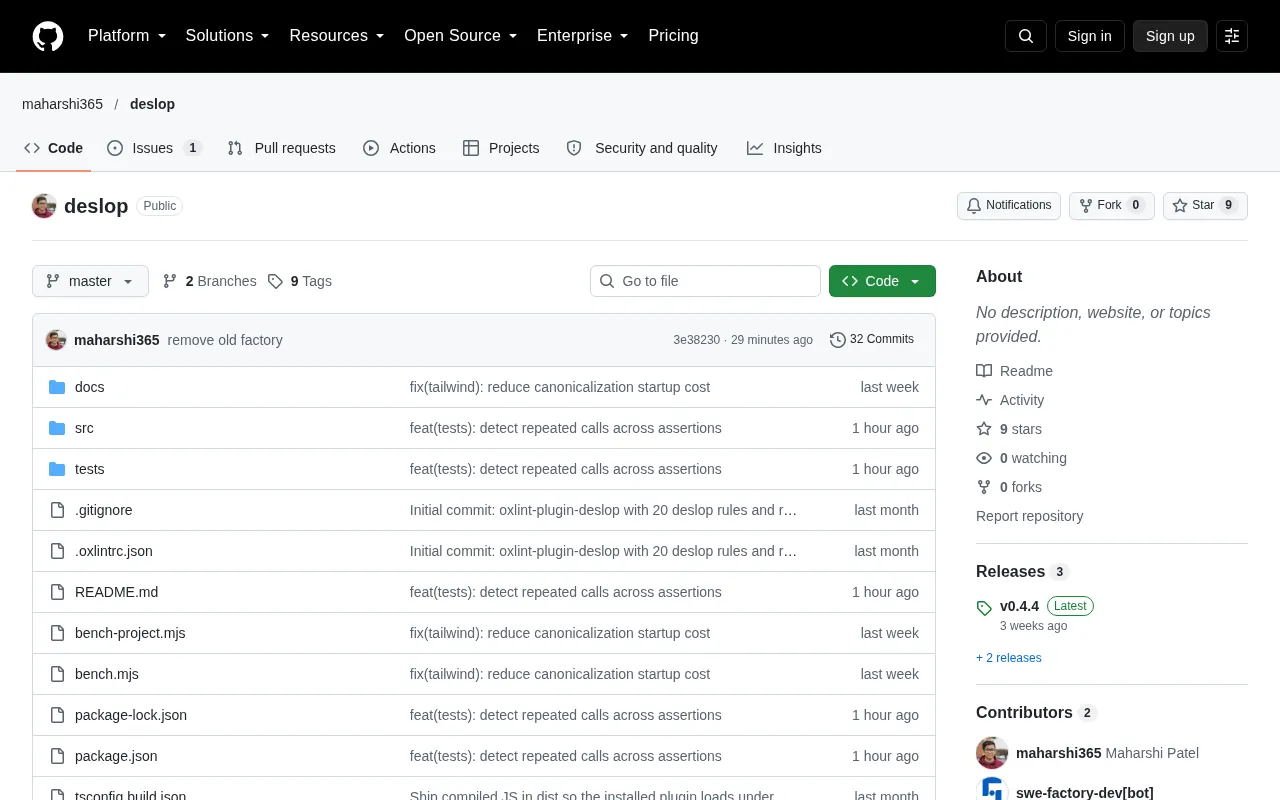Open the master branch selector
This screenshot has width=1280, height=800.
click(90, 281)
